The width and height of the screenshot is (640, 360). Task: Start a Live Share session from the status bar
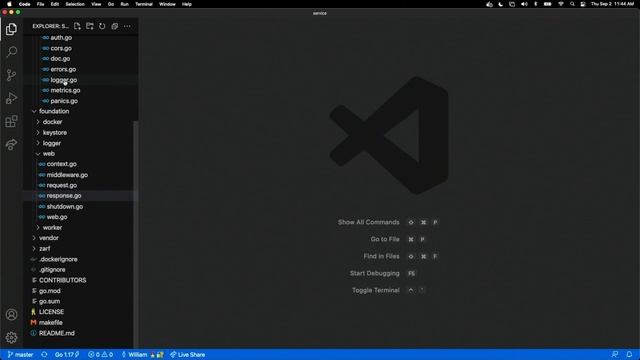(x=188, y=355)
